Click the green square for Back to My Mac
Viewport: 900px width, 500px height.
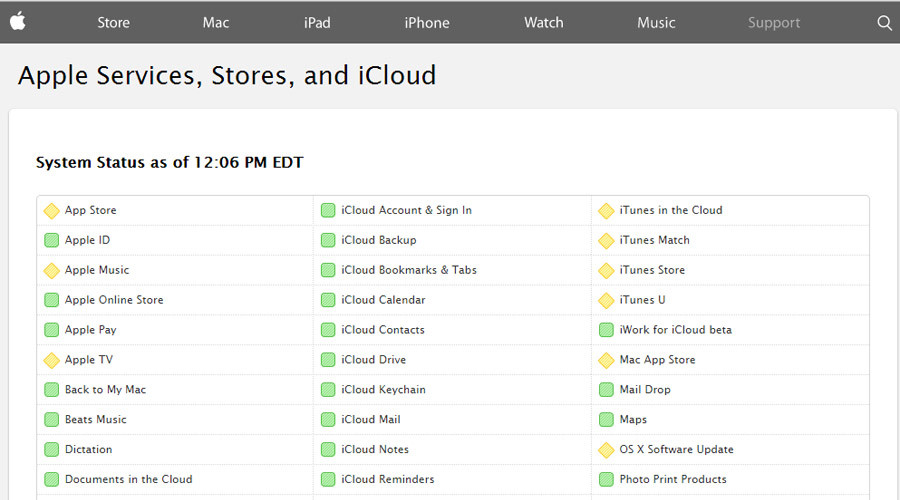point(52,389)
